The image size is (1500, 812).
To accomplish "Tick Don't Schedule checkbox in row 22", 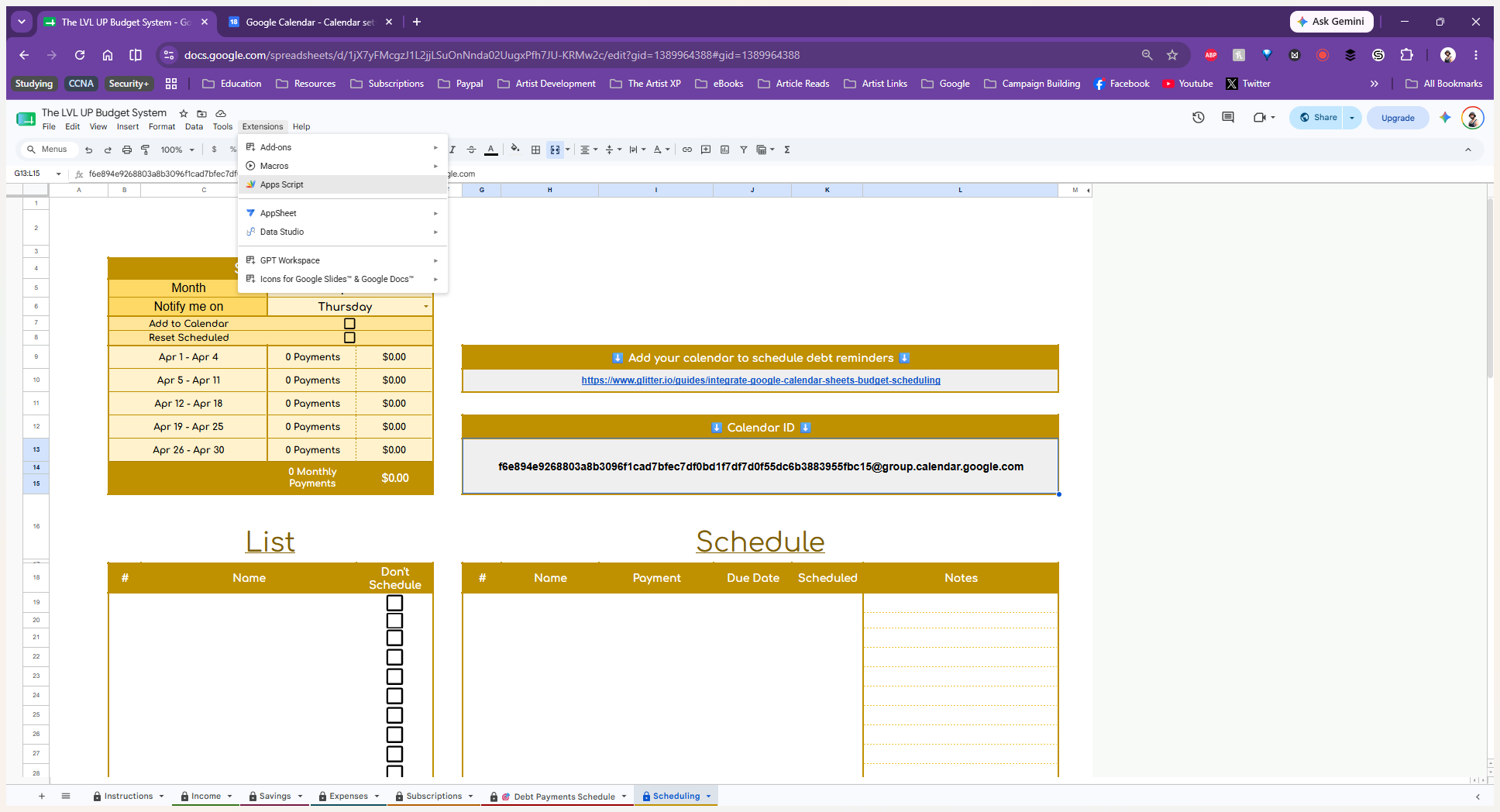I will [x=395, y=657].
